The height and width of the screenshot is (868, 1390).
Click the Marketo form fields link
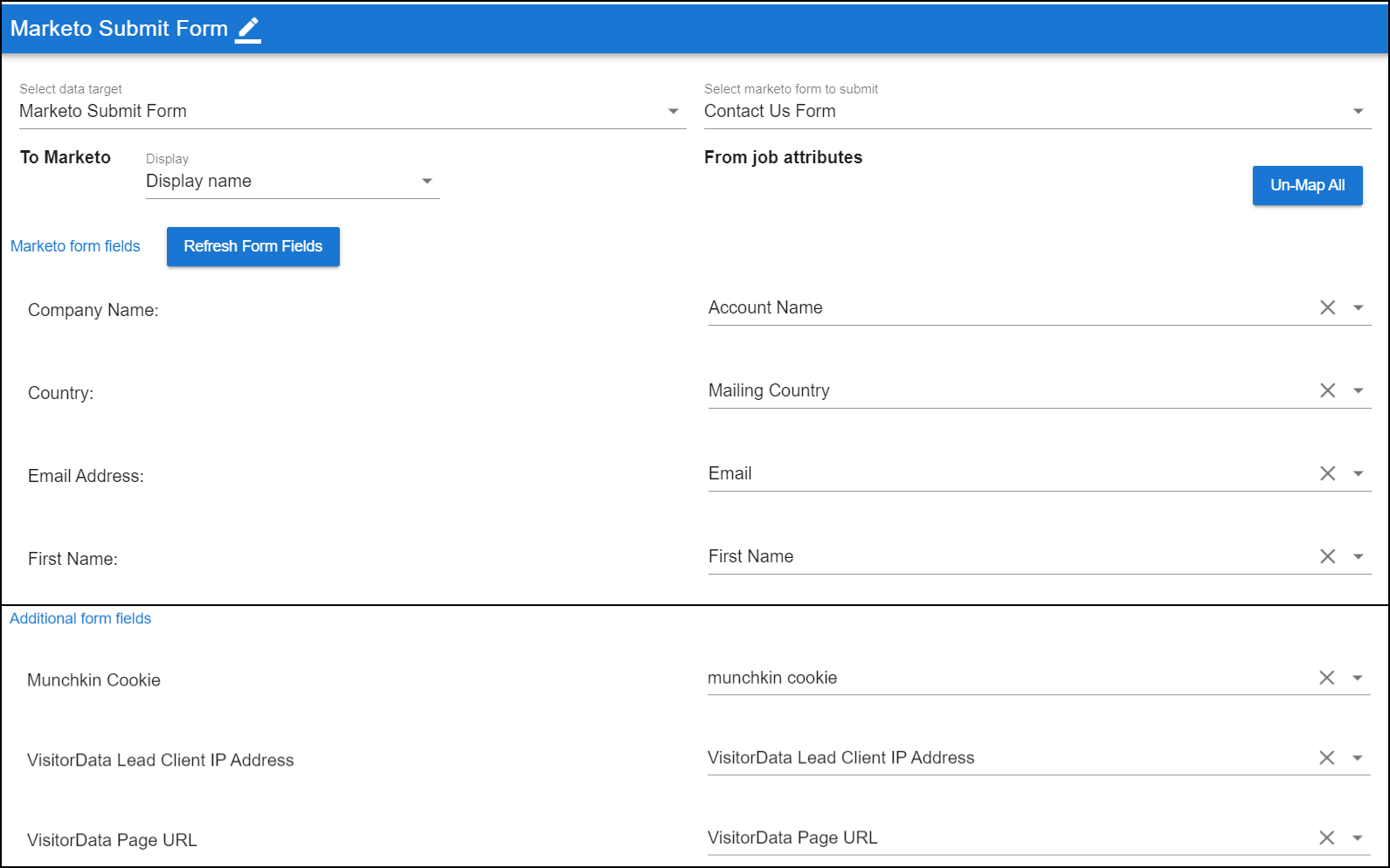click(75, 246)
